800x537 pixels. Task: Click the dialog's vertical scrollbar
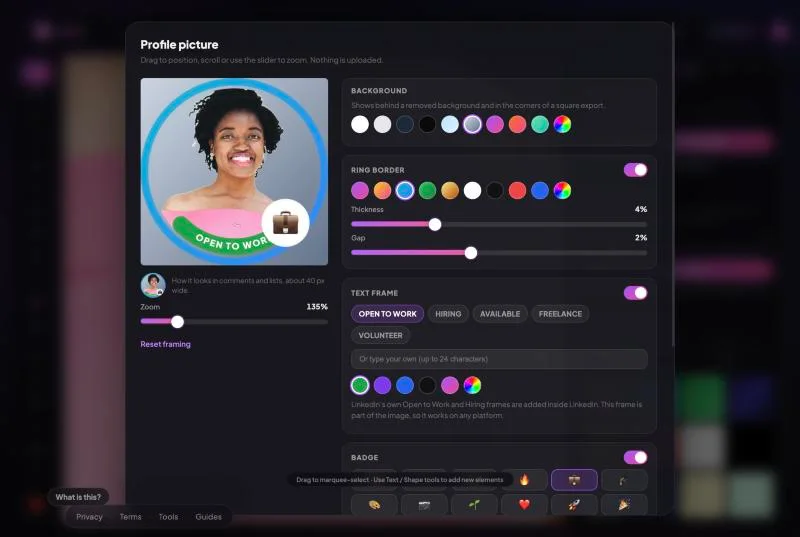[x=673, y=184]
